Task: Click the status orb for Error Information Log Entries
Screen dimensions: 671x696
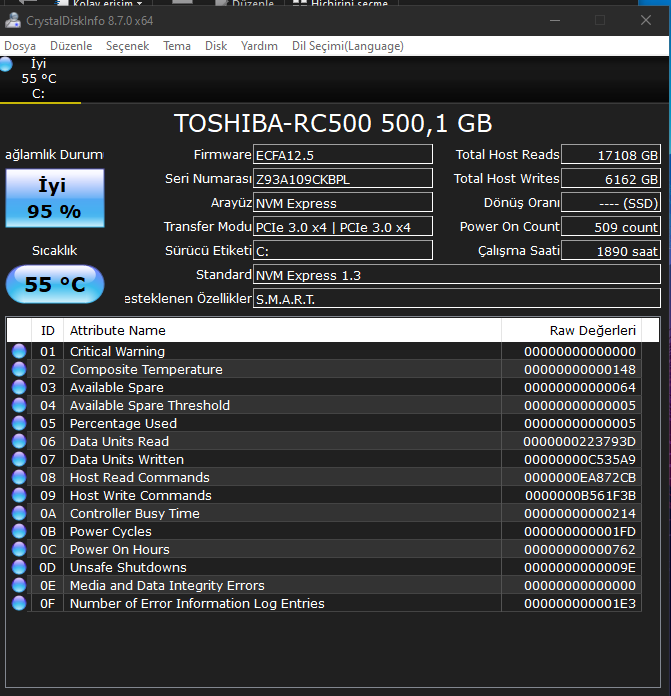Action: point(19,603)
